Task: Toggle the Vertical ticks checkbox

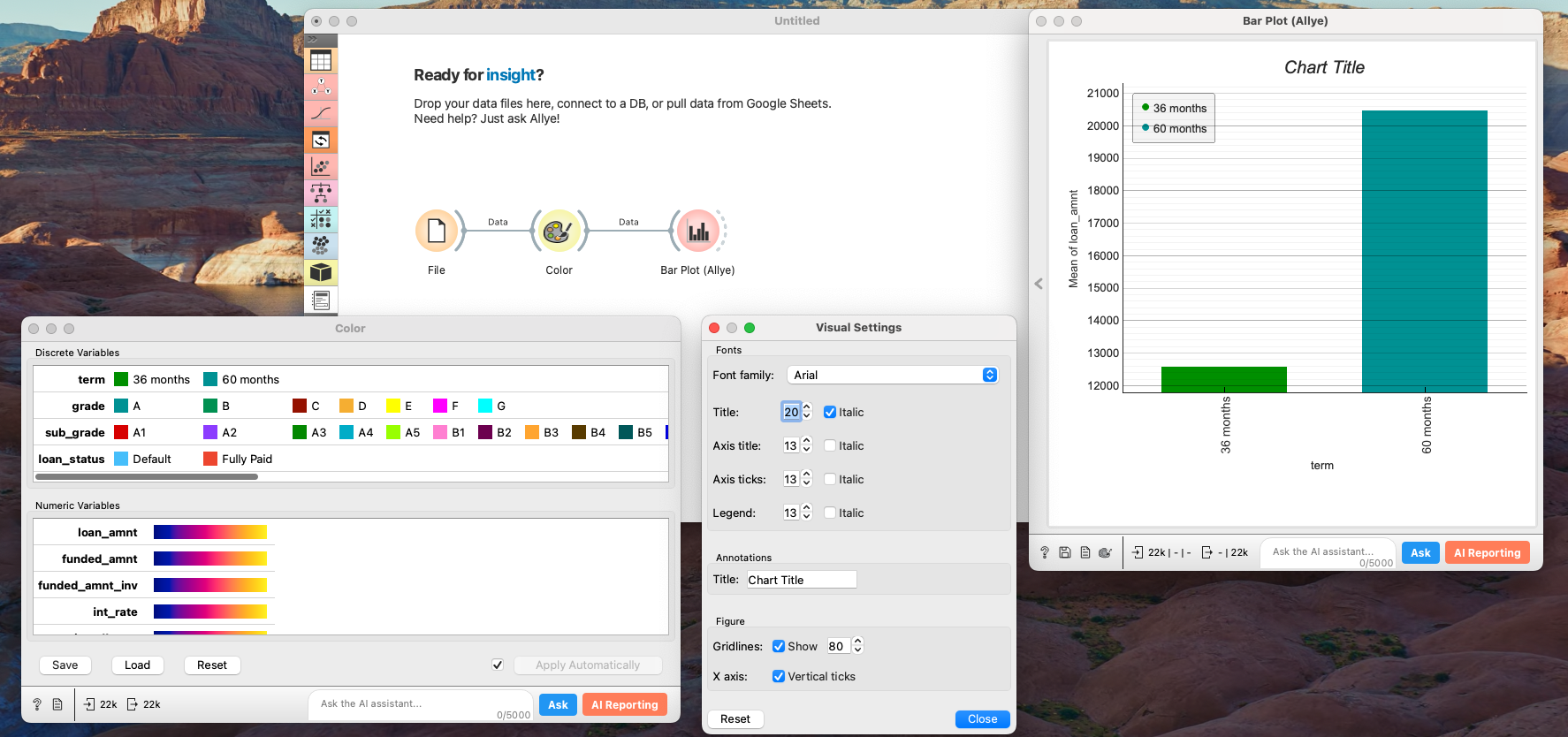Action: (779, 676)
